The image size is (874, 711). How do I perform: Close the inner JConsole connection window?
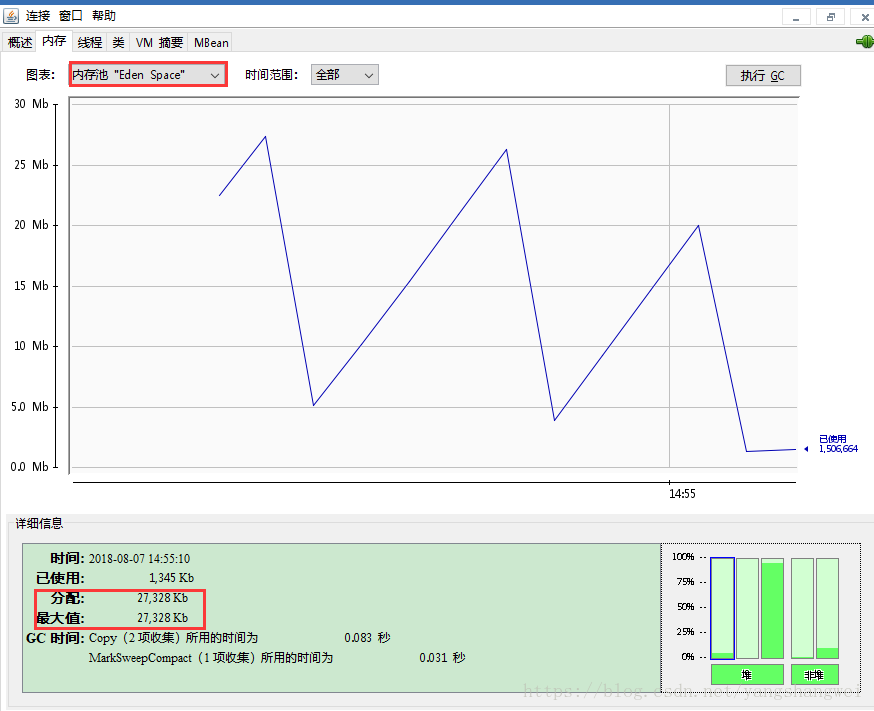point(860,17)
